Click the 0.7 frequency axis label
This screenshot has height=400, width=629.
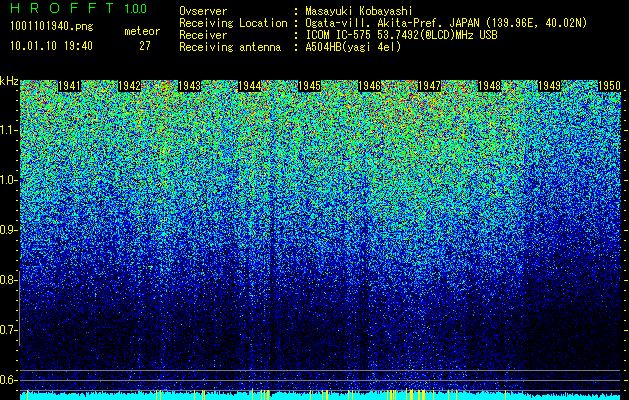8,330
